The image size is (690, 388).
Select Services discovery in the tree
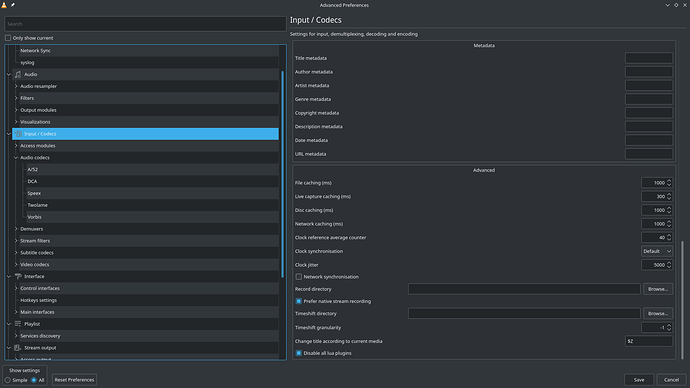click(x=40, y=336)
